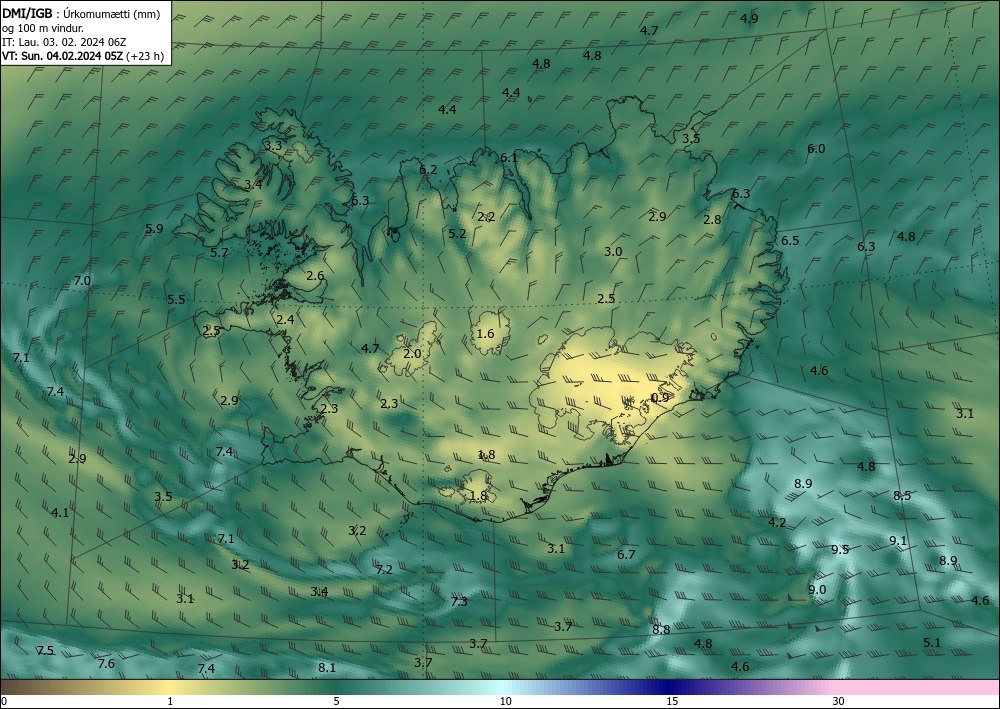Select the 1.6 value on the glacier

485,333
